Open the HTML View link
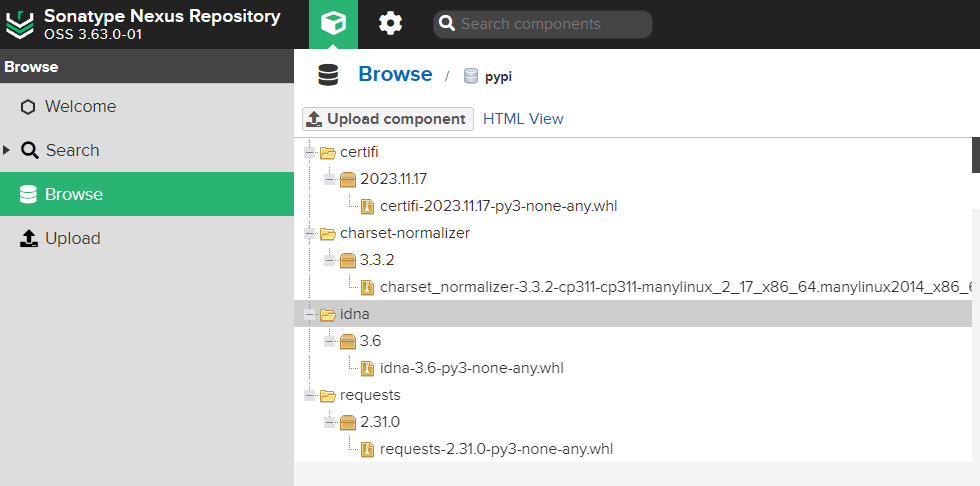Viewport: 980px width, 486px height. (x=523, y=119)
